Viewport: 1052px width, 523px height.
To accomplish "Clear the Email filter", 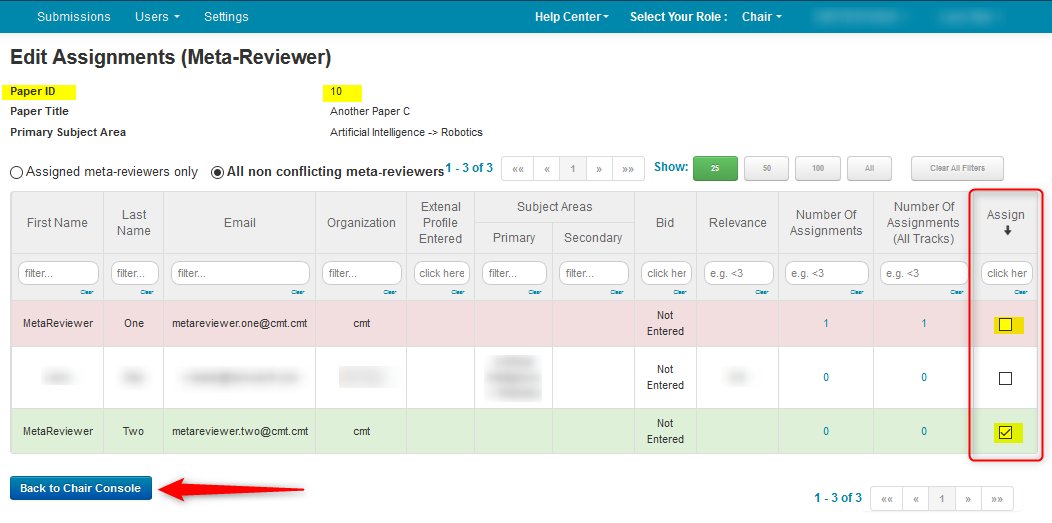I will 297,292.
